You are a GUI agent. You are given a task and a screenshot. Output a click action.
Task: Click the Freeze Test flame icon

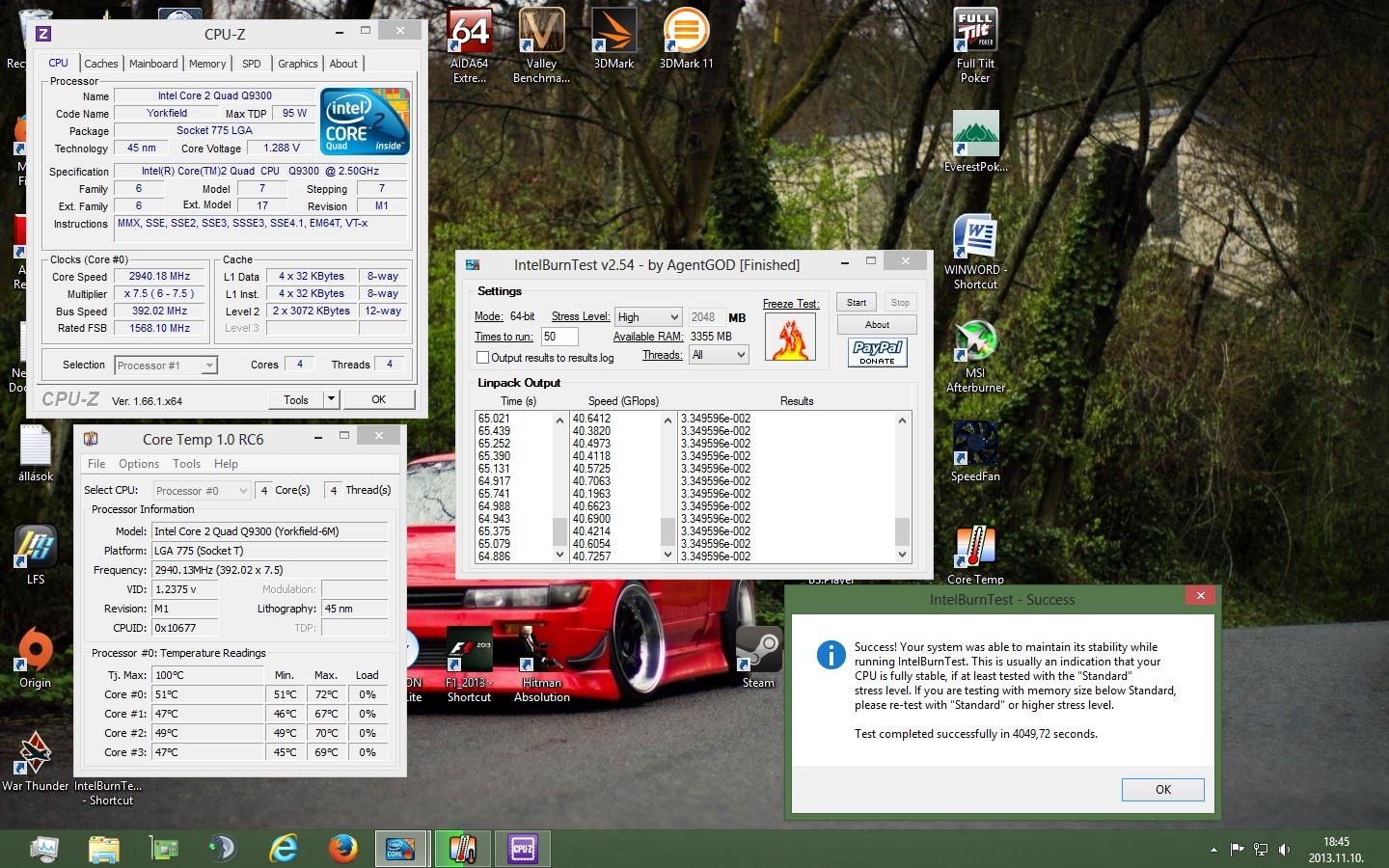(x=790, y=337)
